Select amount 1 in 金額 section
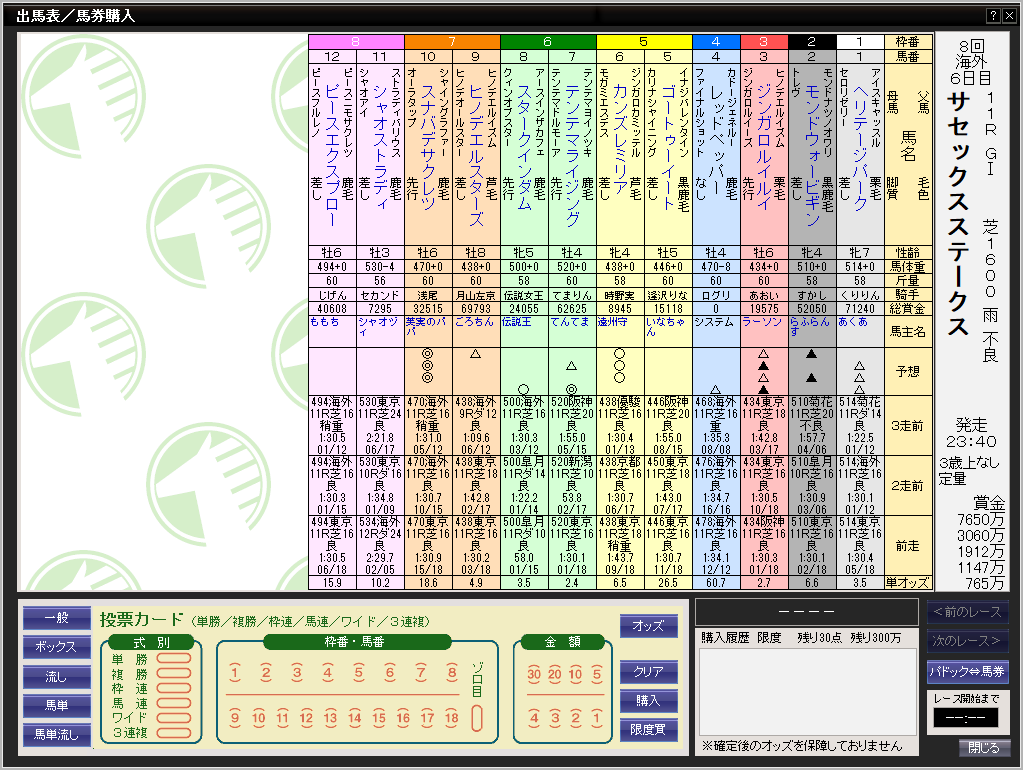Image resolution: width=1023 pixels, height=770 pixels. (597, 718)
